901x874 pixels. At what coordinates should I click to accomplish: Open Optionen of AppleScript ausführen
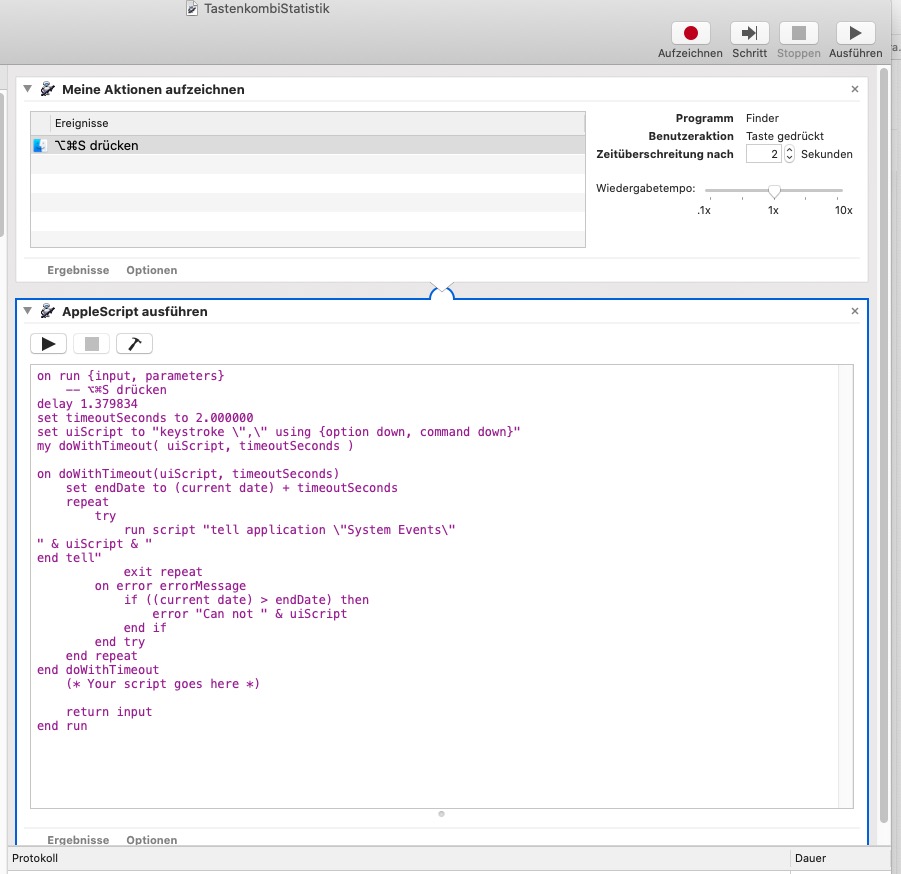[x=152, y=840]
